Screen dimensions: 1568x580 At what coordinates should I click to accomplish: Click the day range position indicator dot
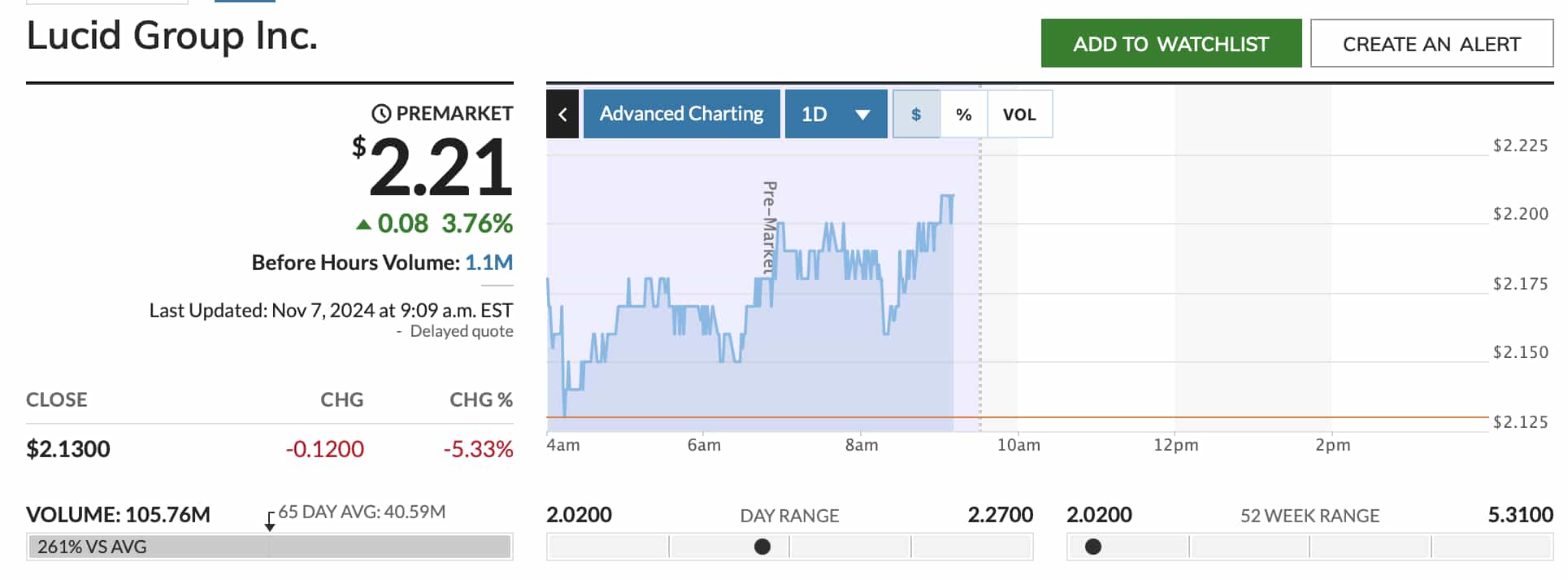pos(762,547)
